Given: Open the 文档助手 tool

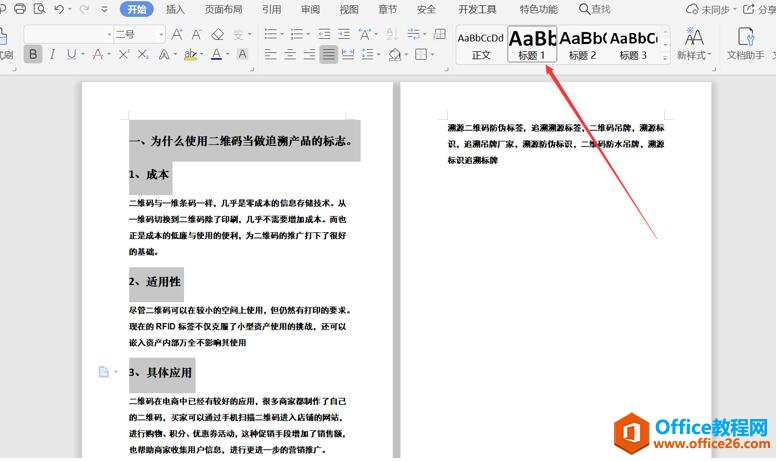Looking at the screenshot, I should [x=745, y=44].
